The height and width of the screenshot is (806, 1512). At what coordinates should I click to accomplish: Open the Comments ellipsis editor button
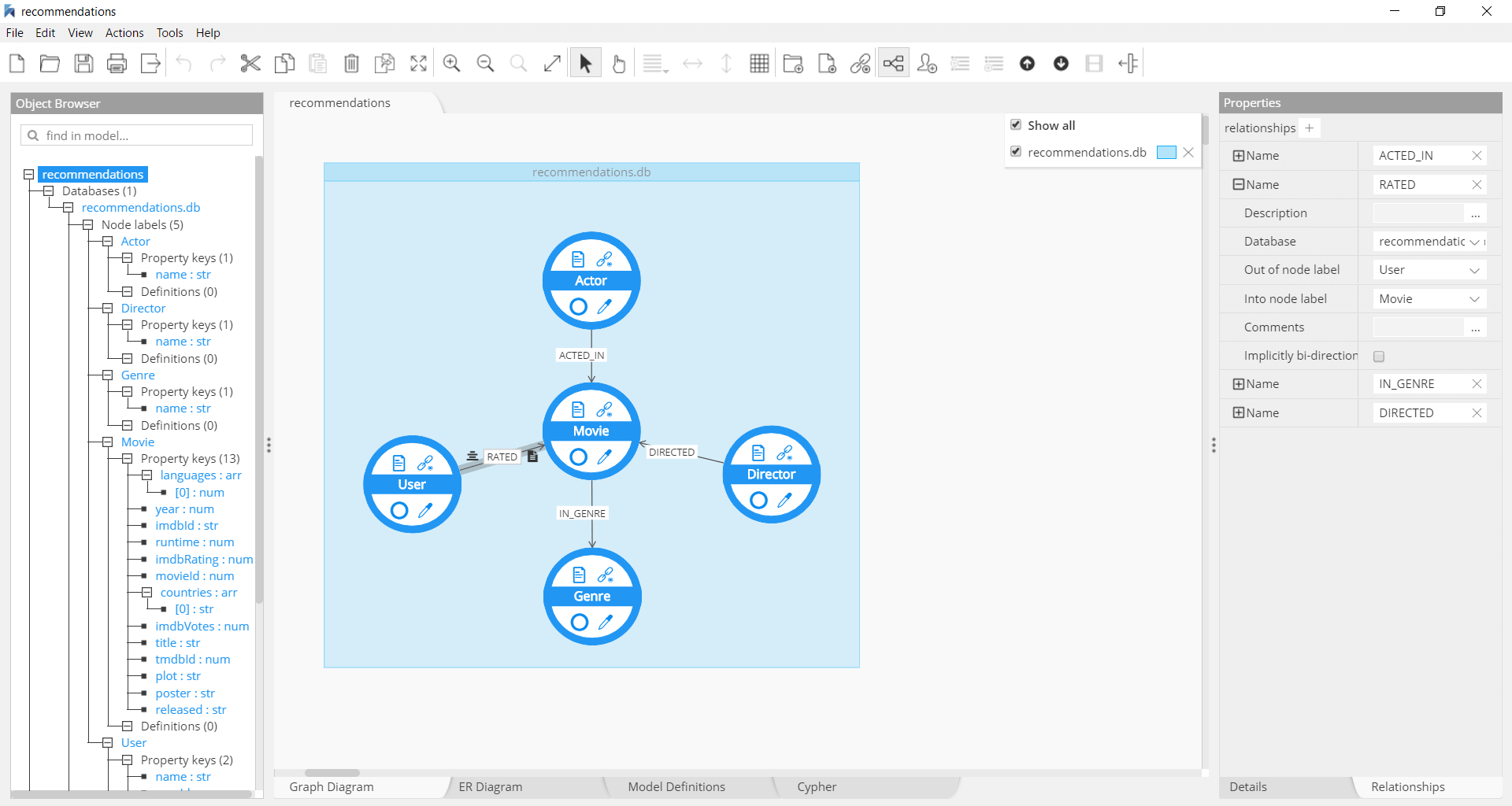click(1475, 327)
